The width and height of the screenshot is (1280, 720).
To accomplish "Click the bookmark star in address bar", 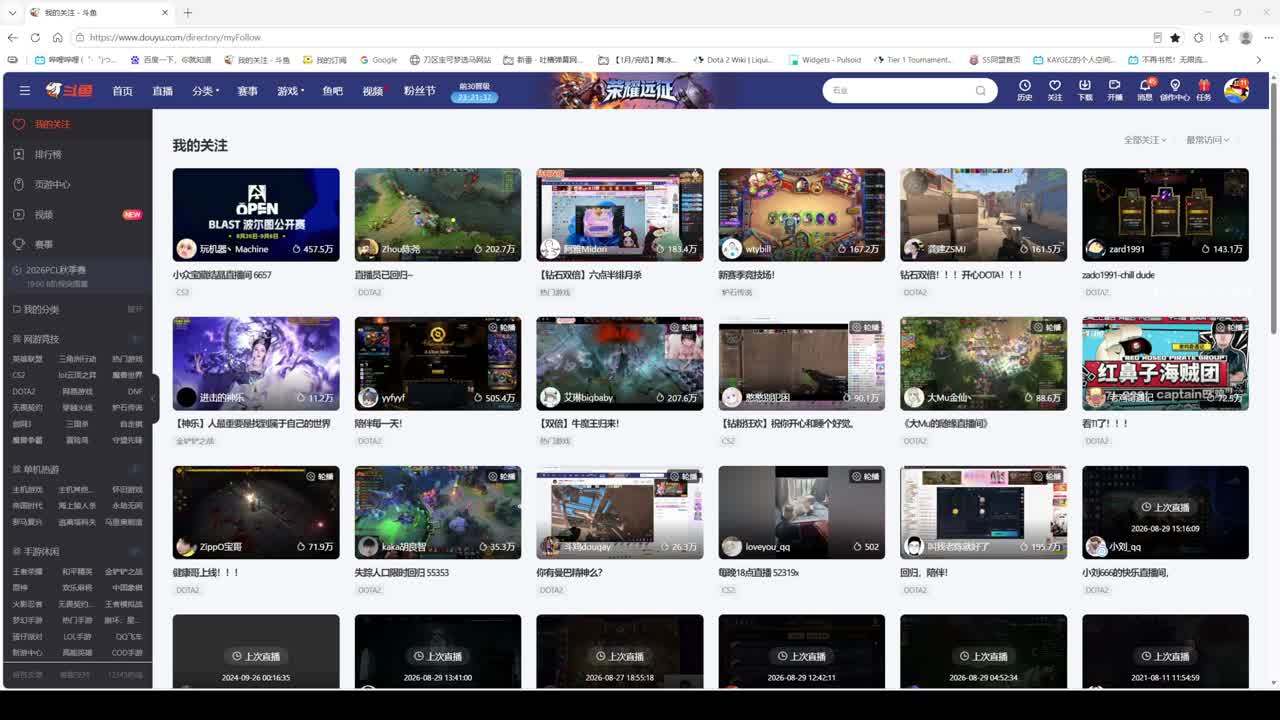I will (x=1175, y=37).
